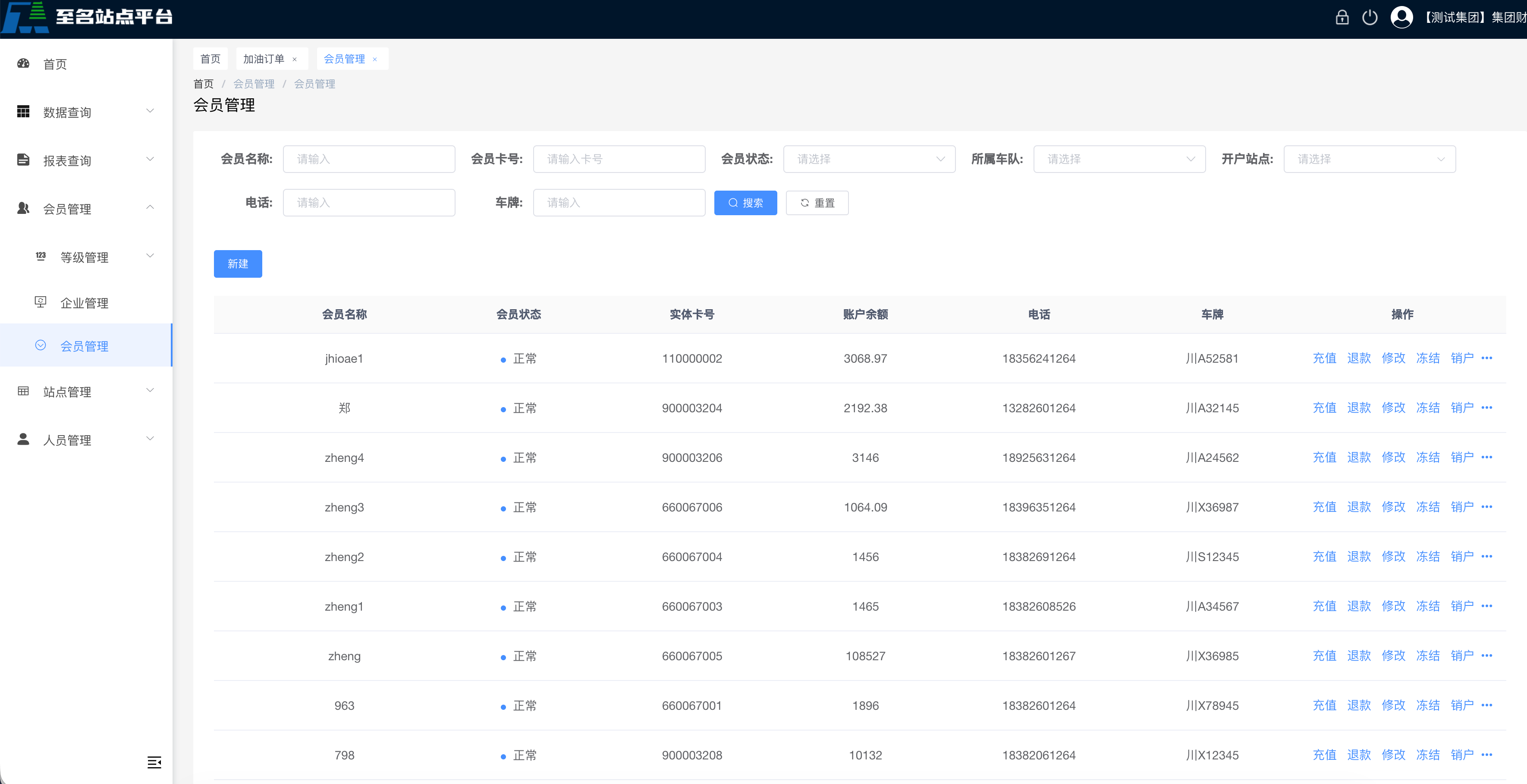The height and width of the screenshot is (784, 1527).
Task: Open more actions for zheng1 row
Action: point(1487,606)
